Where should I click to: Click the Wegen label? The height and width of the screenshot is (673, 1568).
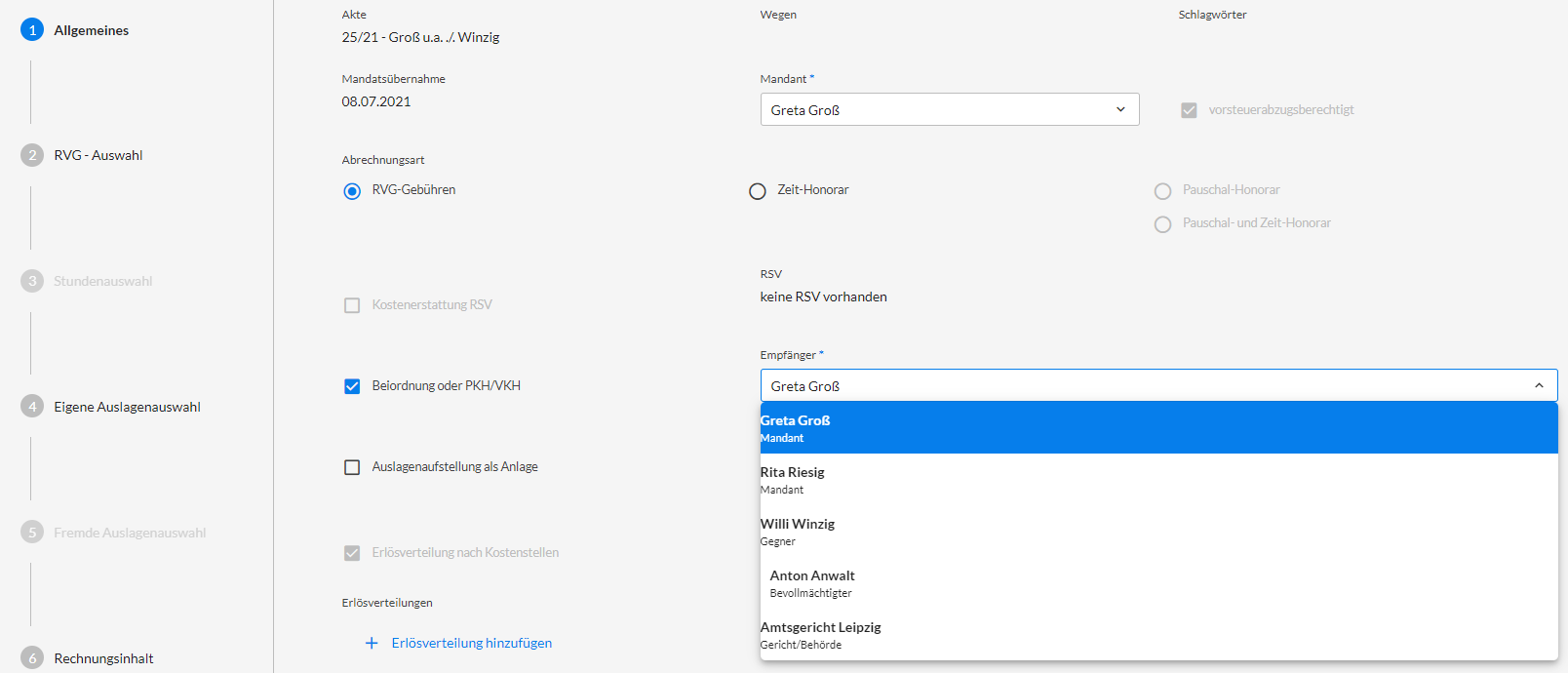[x=778, y=15]
